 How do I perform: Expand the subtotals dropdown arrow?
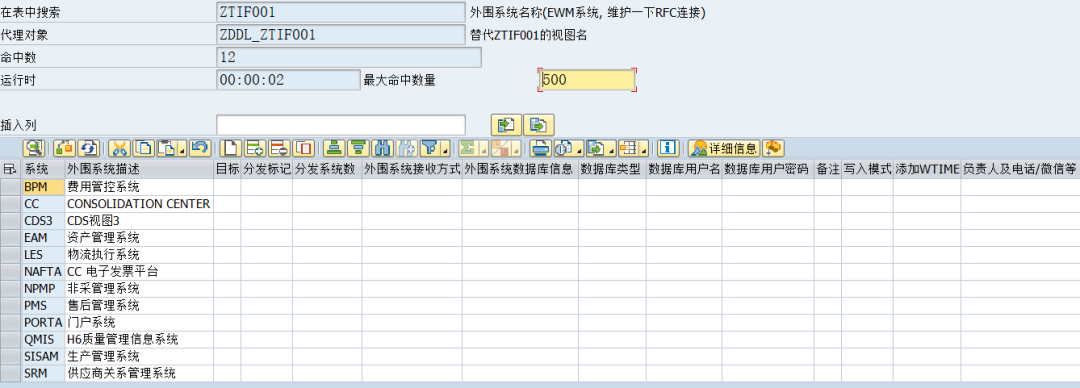point(516,148)
